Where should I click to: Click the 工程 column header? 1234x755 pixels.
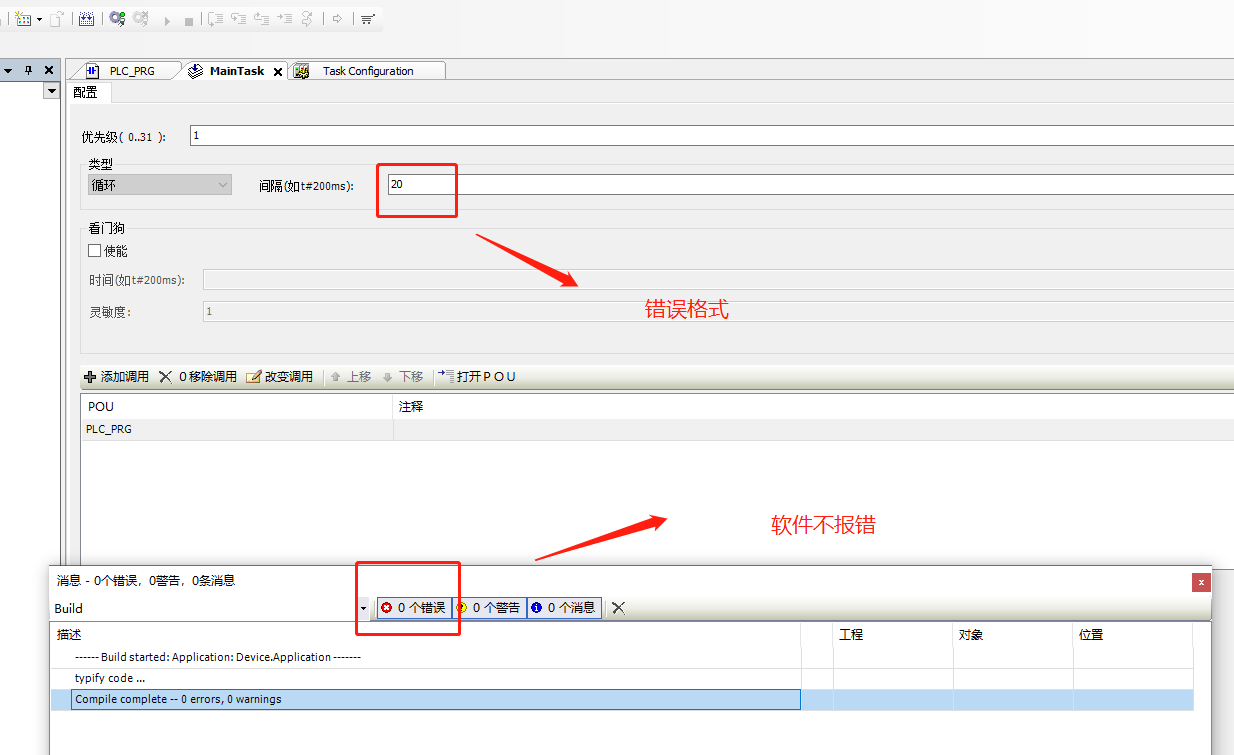[x=893, y=635]
